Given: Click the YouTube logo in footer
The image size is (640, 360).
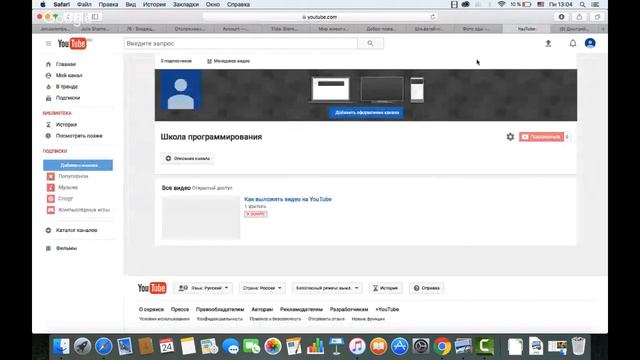Looking at the screenshot, I should tap(152, 288).
